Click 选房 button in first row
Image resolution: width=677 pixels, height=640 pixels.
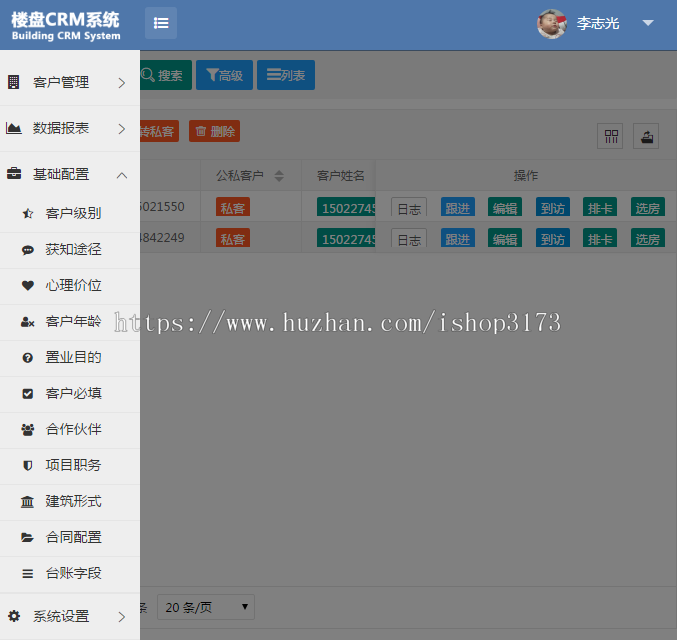click(648, 207)
